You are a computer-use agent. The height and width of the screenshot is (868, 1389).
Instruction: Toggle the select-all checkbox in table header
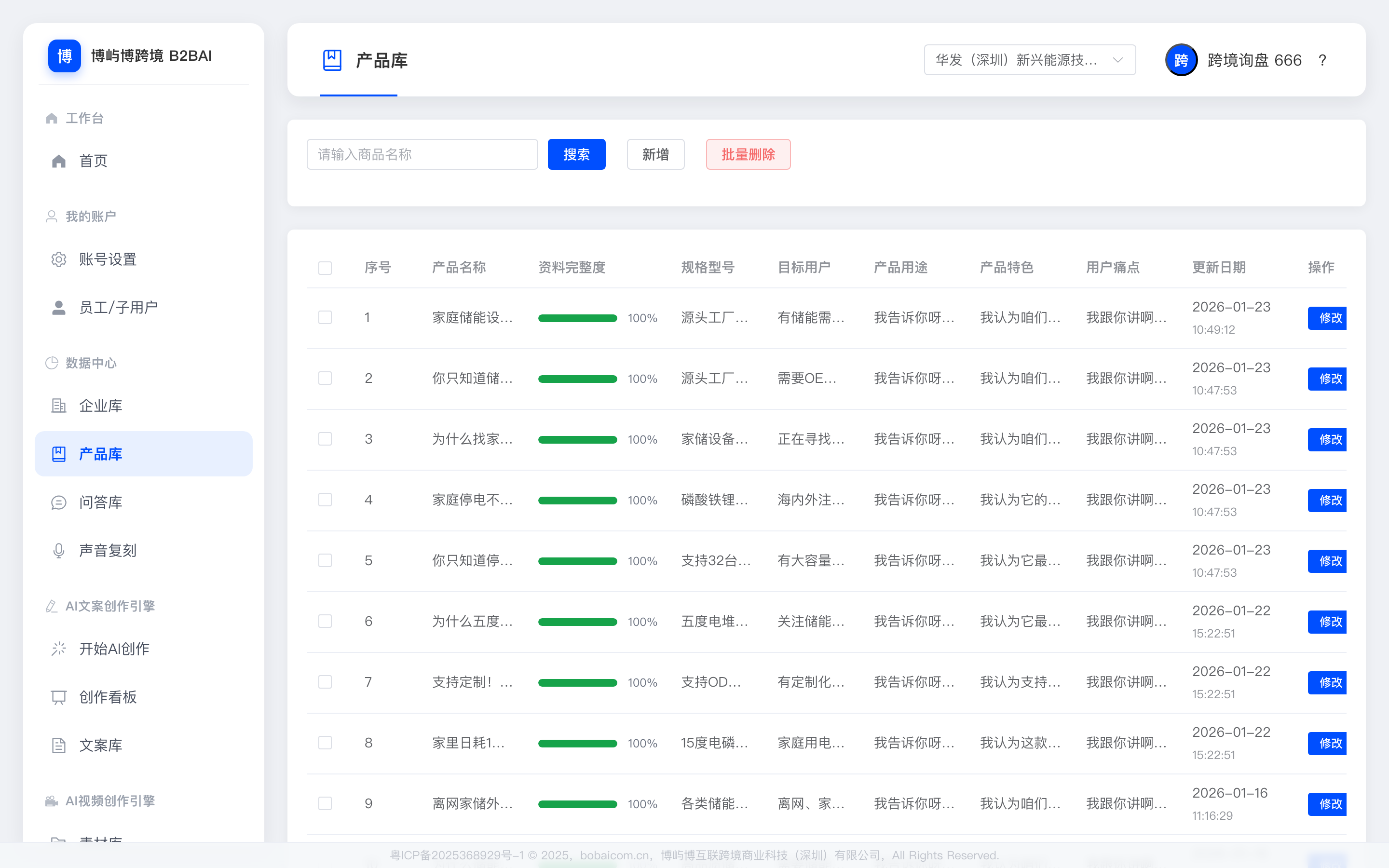click(x=325, y=268)
